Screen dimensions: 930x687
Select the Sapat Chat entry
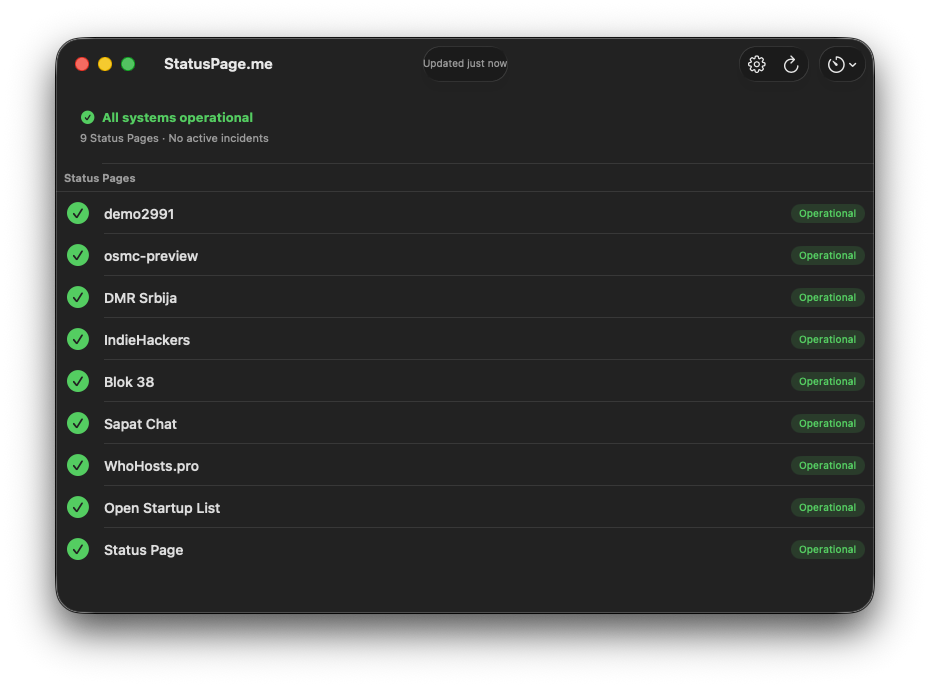point(465,424)
